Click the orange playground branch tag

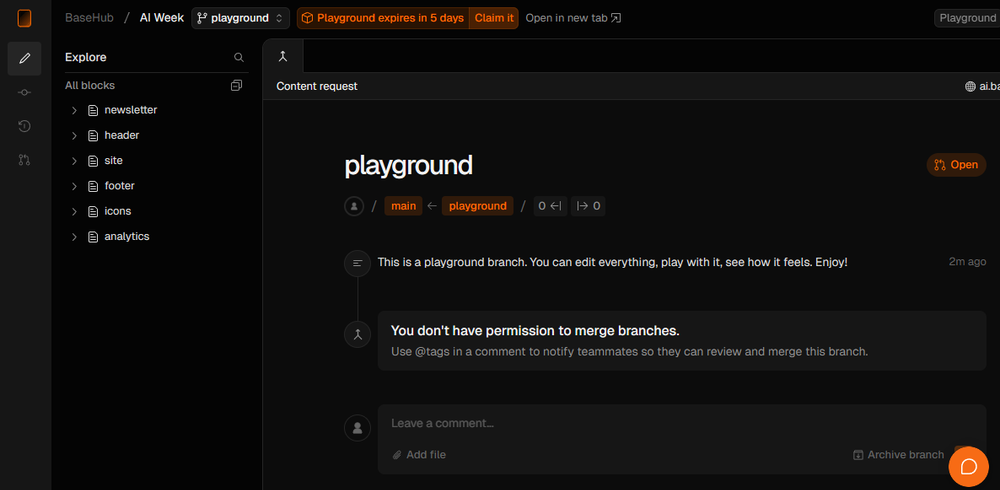pyautogui.click(x=478, y=206)
